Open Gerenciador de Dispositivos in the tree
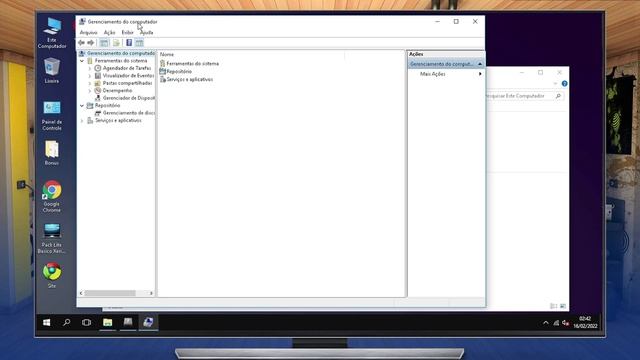640x360 pixels. [x=129, y=98]
